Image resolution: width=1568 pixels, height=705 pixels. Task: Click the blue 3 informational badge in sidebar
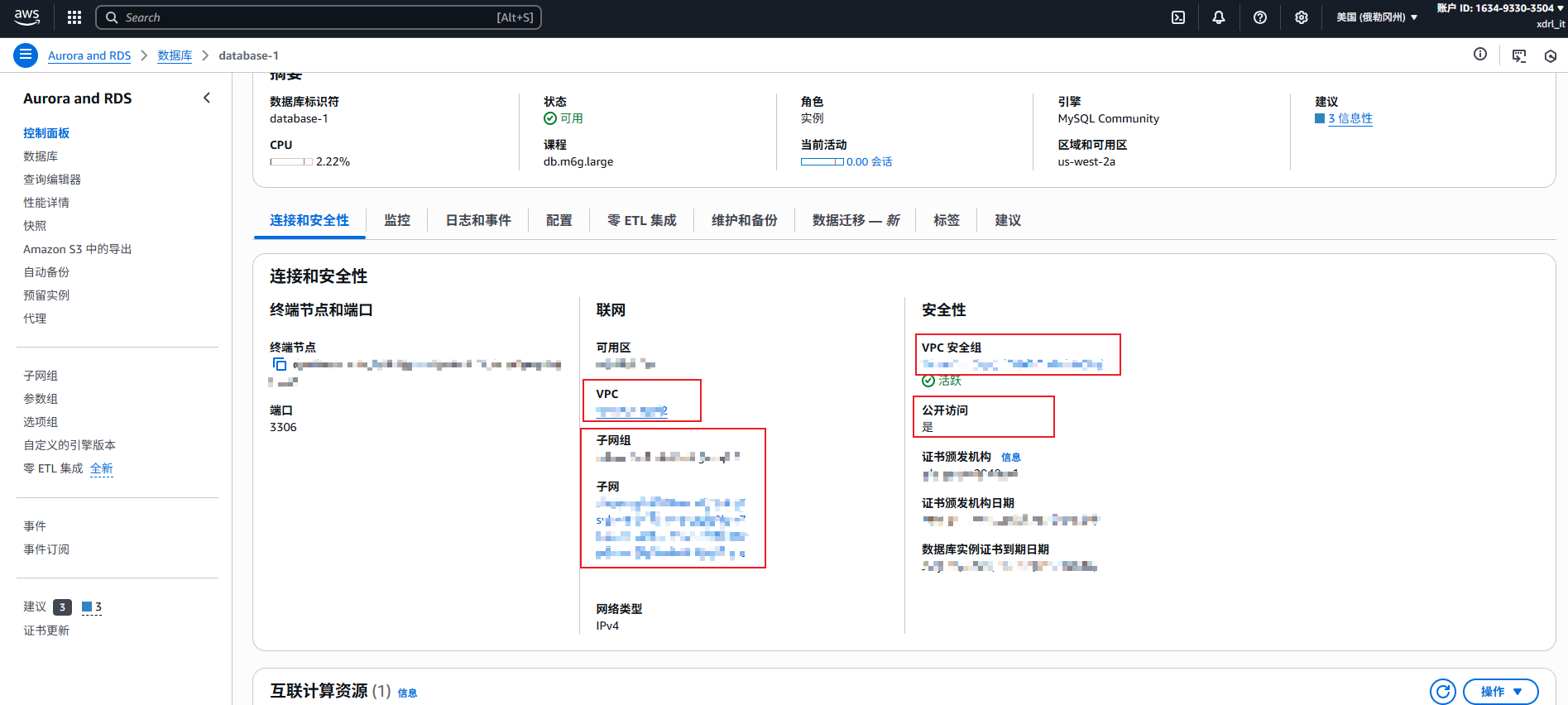point(92,607)
